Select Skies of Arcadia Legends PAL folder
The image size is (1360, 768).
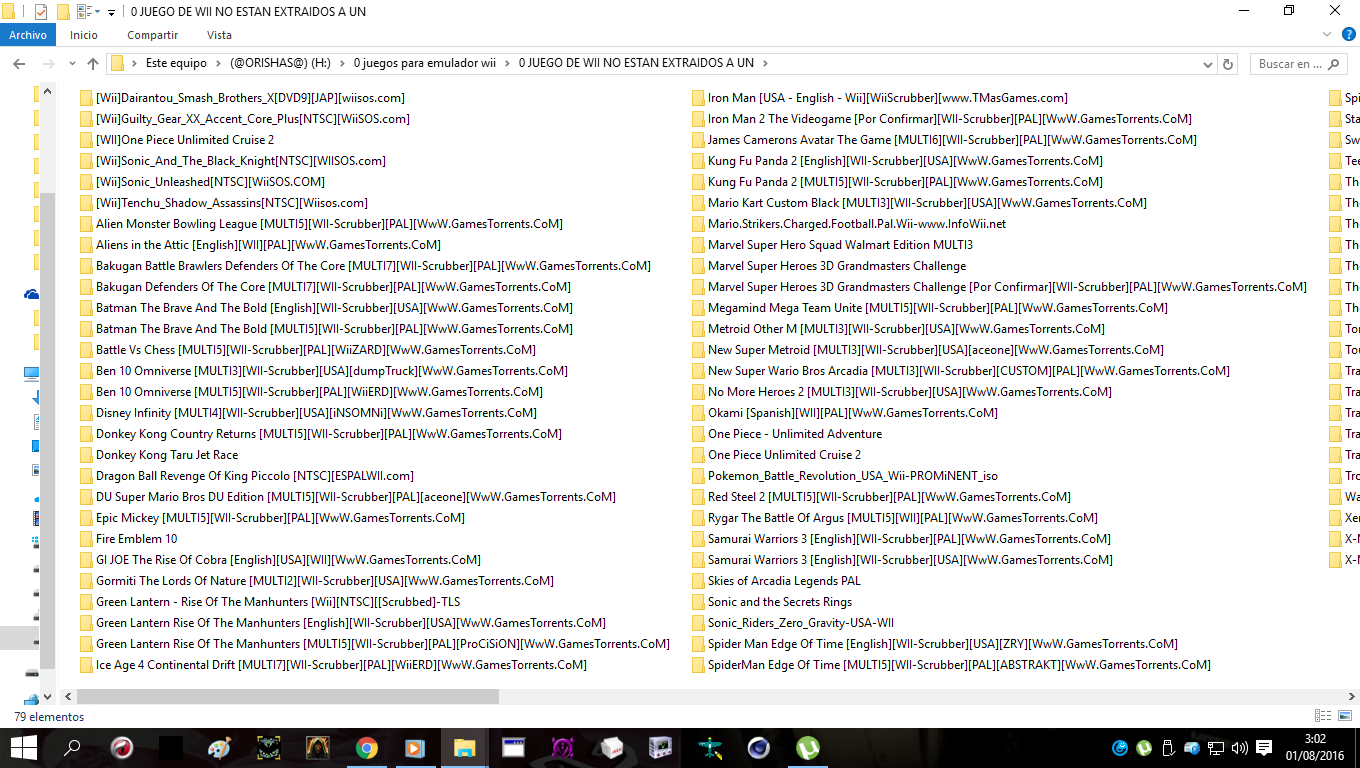pyautogui.click(x=776, y=581)
